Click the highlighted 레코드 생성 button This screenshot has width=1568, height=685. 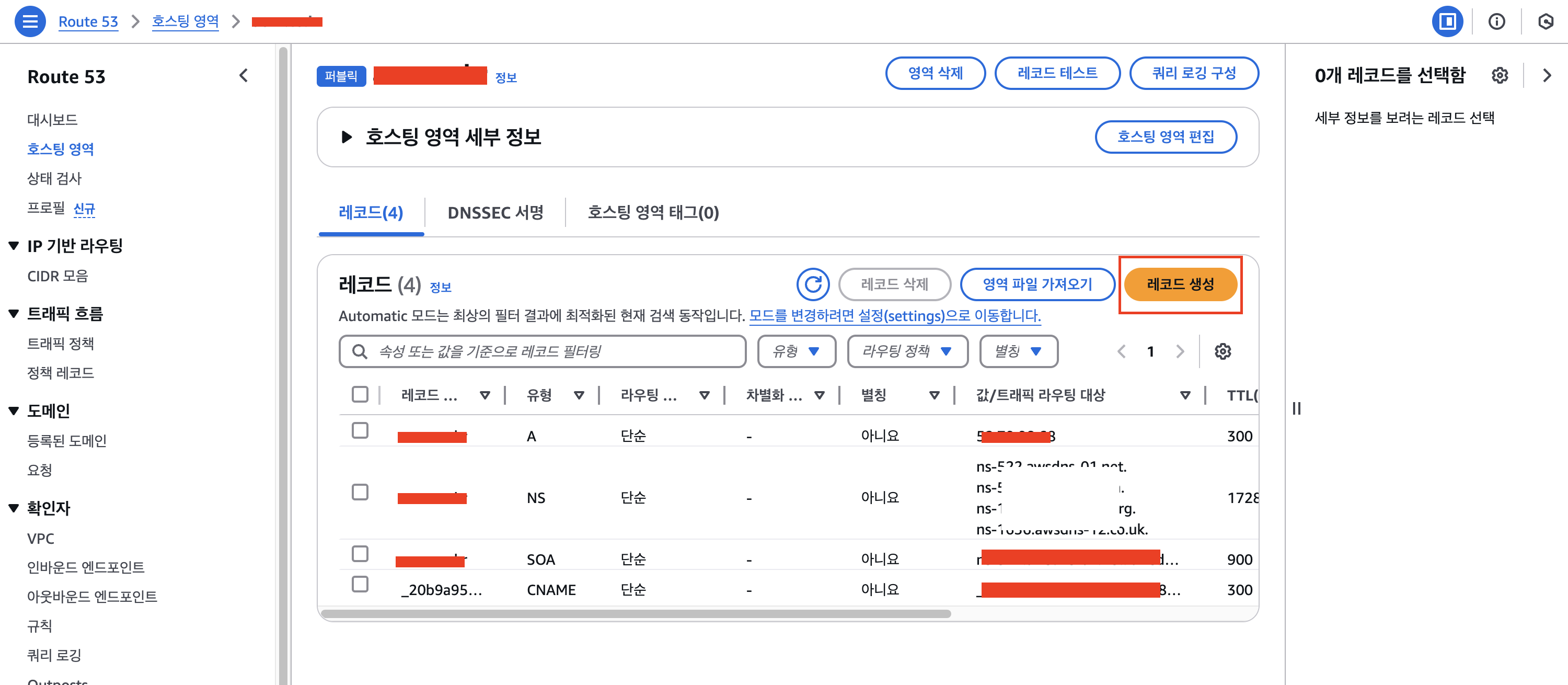1180,284
